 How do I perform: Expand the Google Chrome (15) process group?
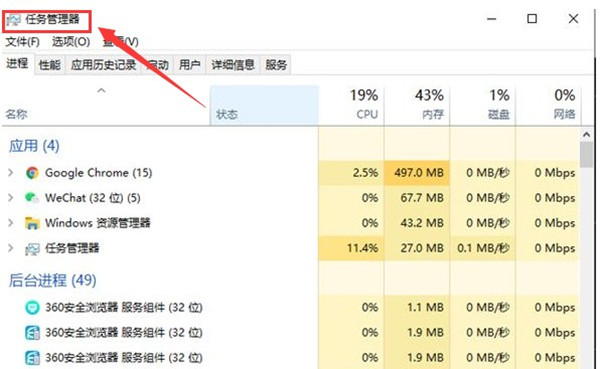tap(11, 173)
